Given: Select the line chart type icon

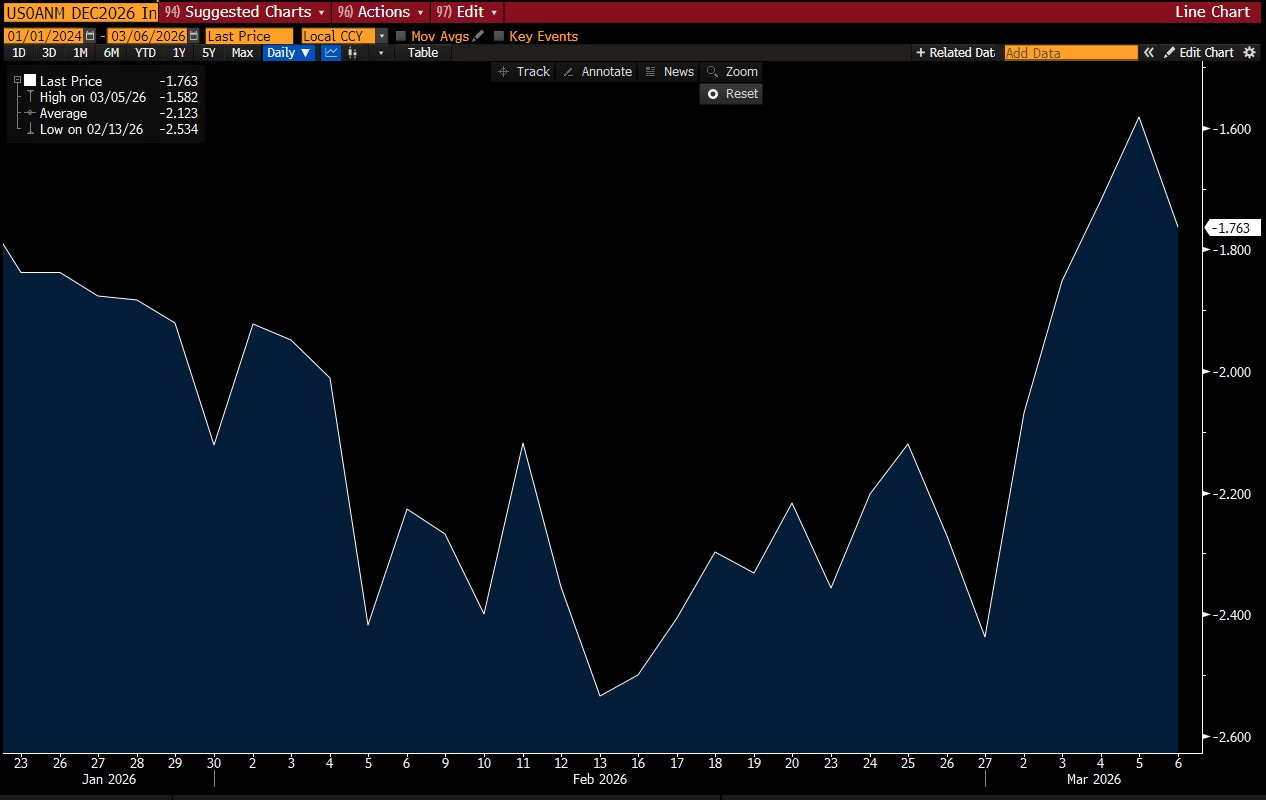Looking at the screenshot, I should (331, 53).
